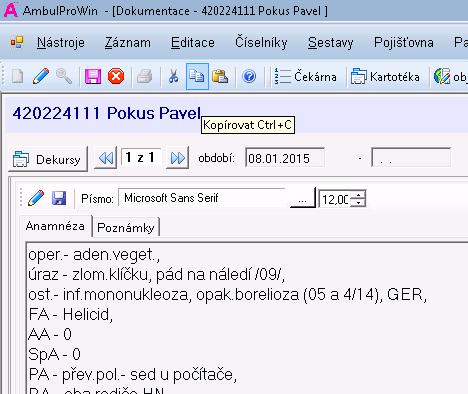This screenshot has width=468, height=394.
Task: Increase font size with the up spinner
Action: [359, 195]
